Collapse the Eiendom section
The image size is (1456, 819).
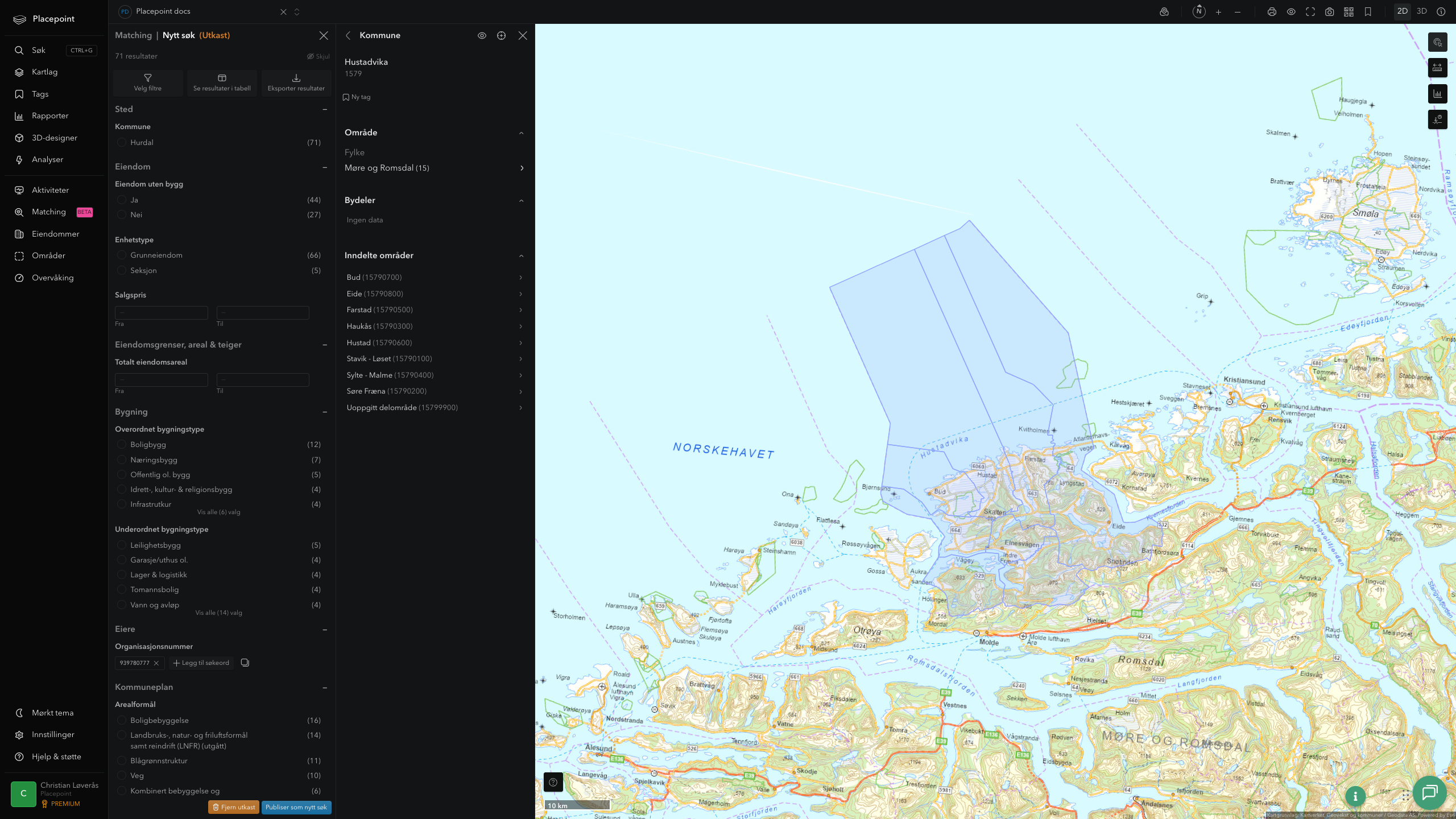click(325, 167)
